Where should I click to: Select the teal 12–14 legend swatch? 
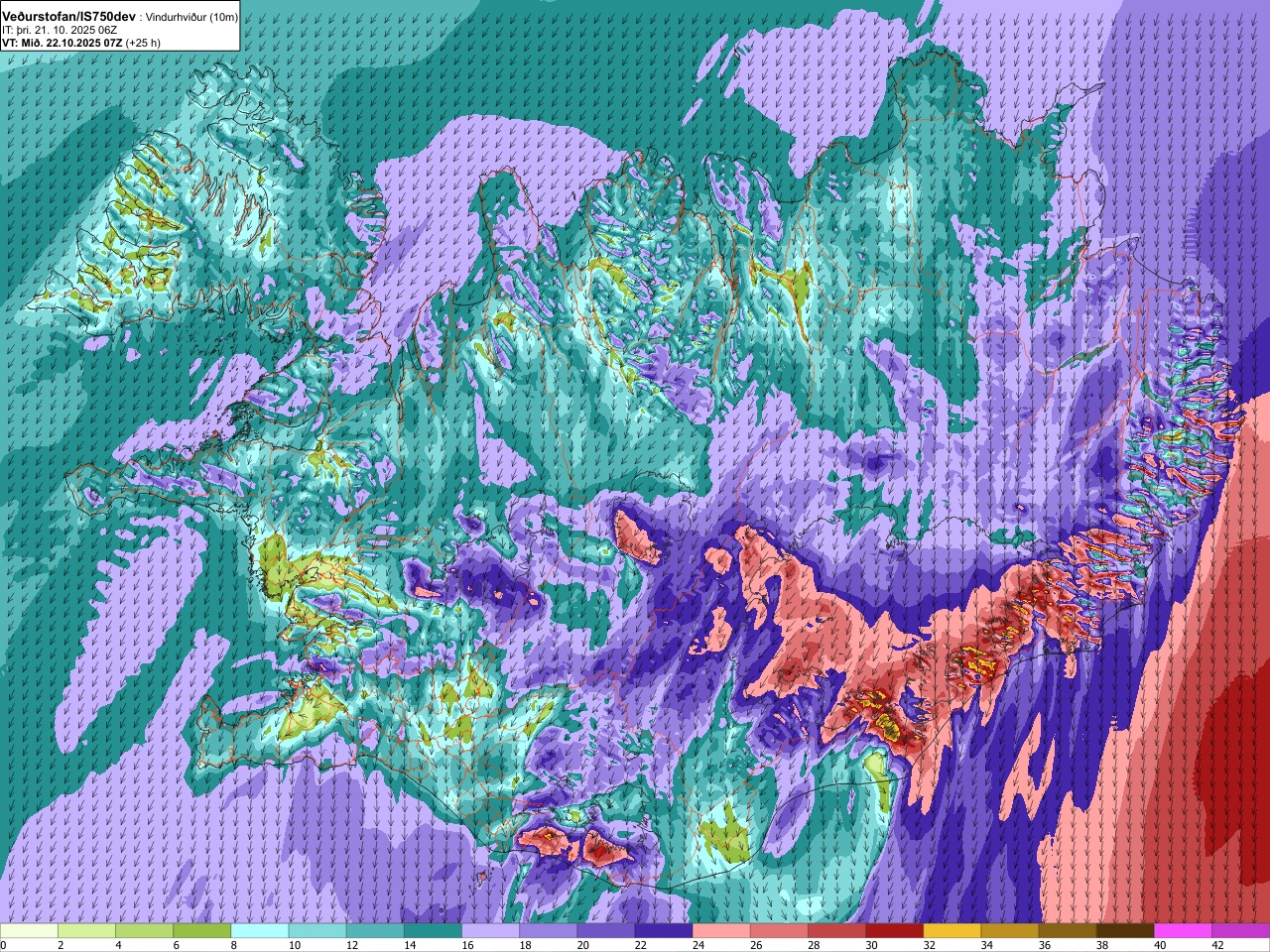point(375,931)
